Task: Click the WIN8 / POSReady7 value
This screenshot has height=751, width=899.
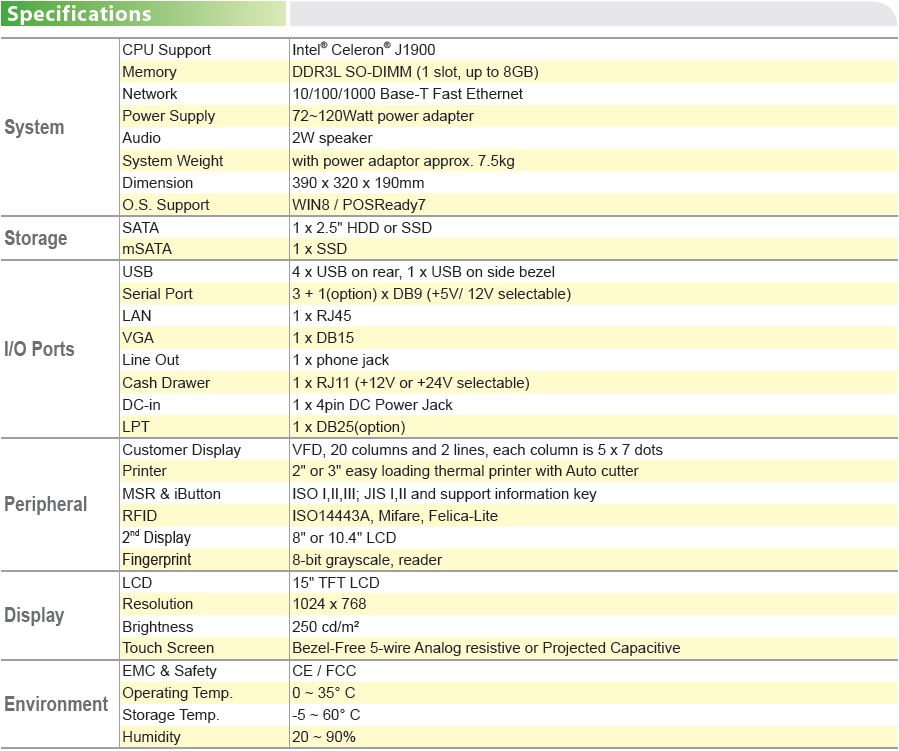Action: click(358, 205)
